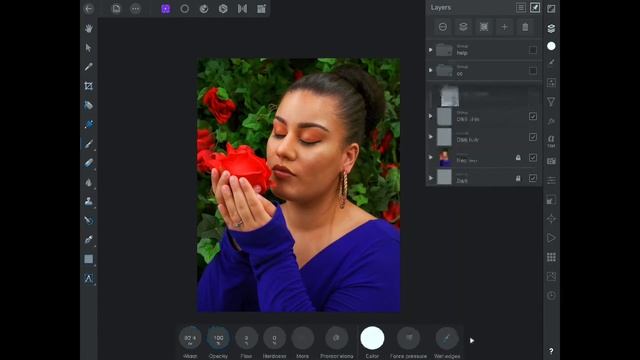Group layers with stack button
This screenshot has width=640, height=360.
tap(463, 27)
